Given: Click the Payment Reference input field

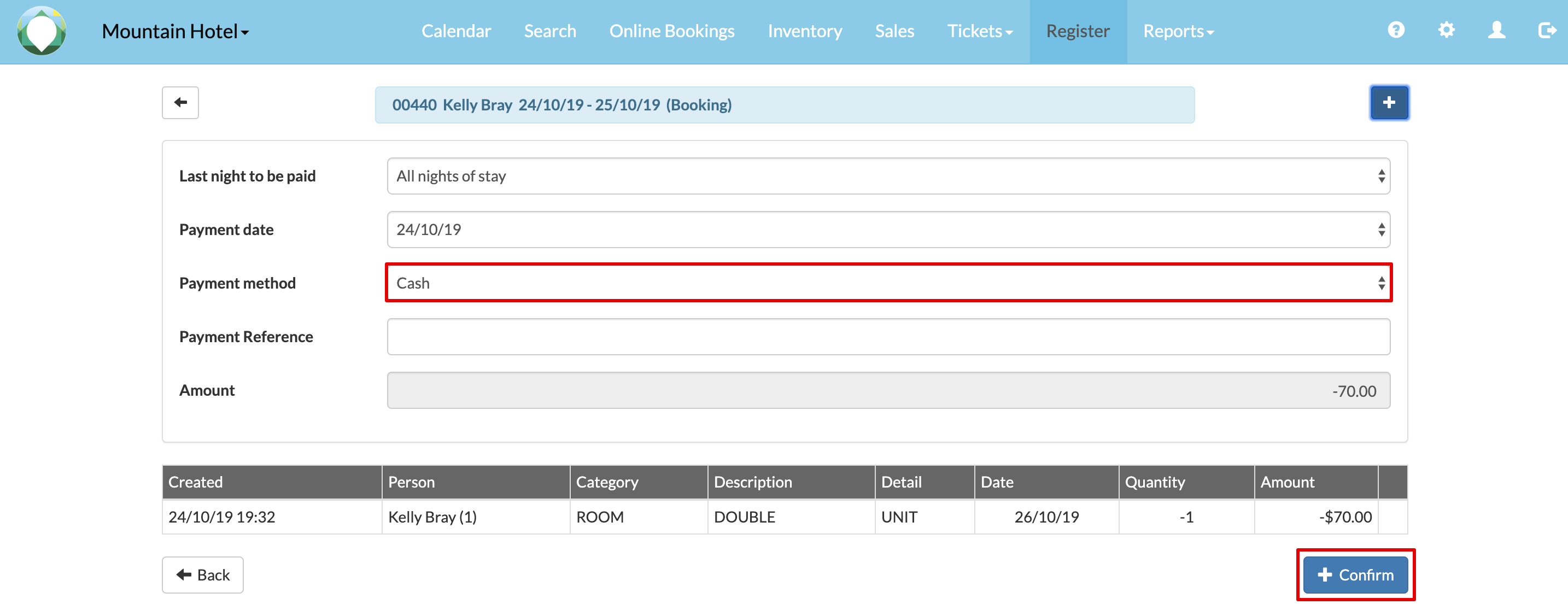Looking at the screenshot, I should point(888,337).
